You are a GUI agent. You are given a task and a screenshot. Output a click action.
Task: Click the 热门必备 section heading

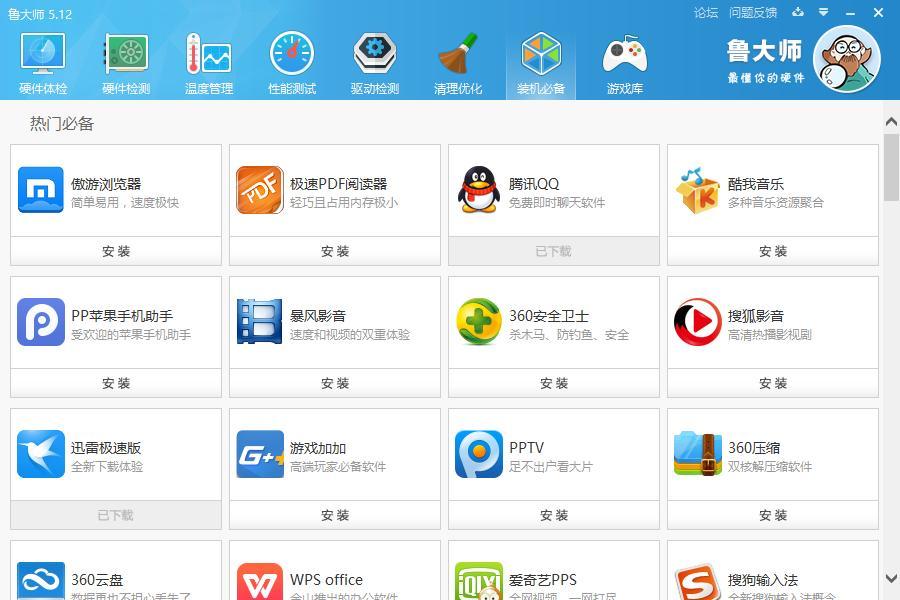pyautogui.click(x=62, y=123)
